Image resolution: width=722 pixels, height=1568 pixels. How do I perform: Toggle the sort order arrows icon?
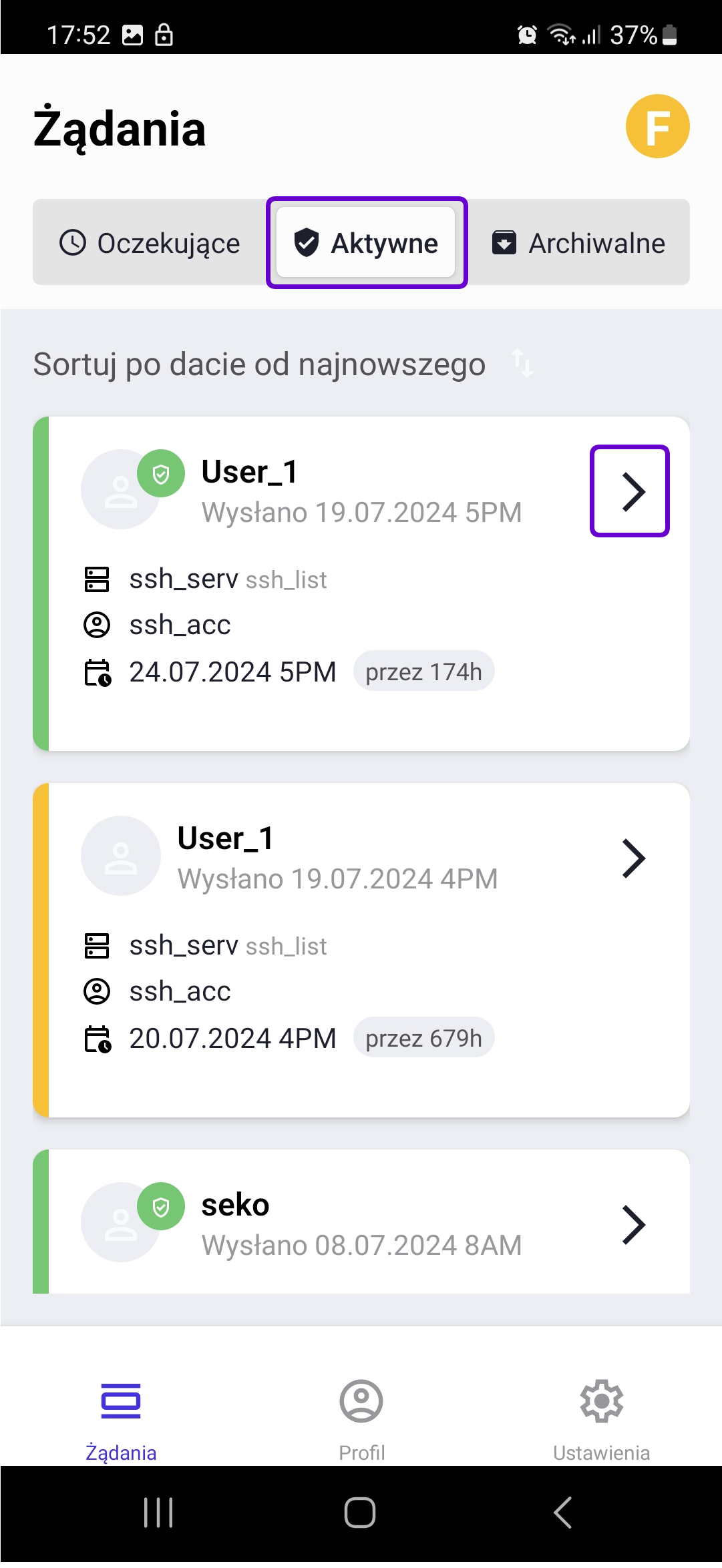[x=522, y=363]
